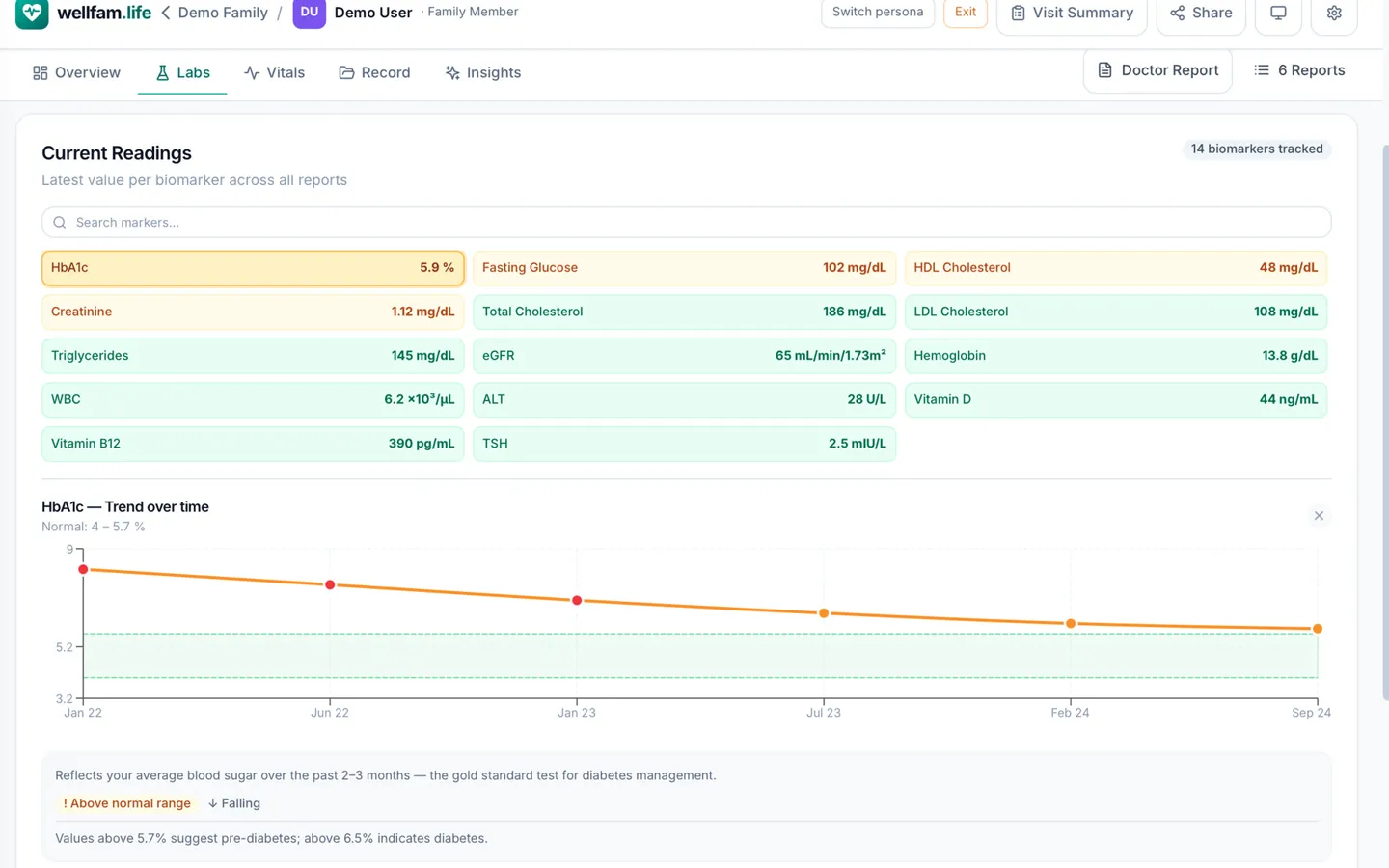This screenshot has height=868, width=1389.
Task: Toggle the TSH biomarker card
Action: click(684, 444)
